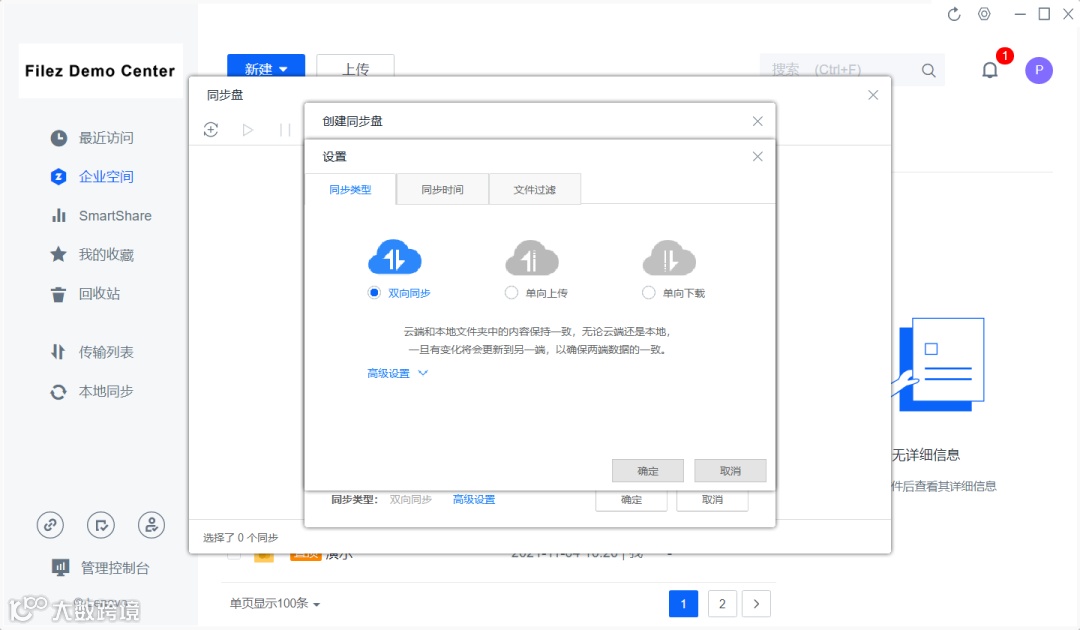Click the link icon at sidebar bottom
This screenshot has width=1080, height=630.
coord(50,525)
